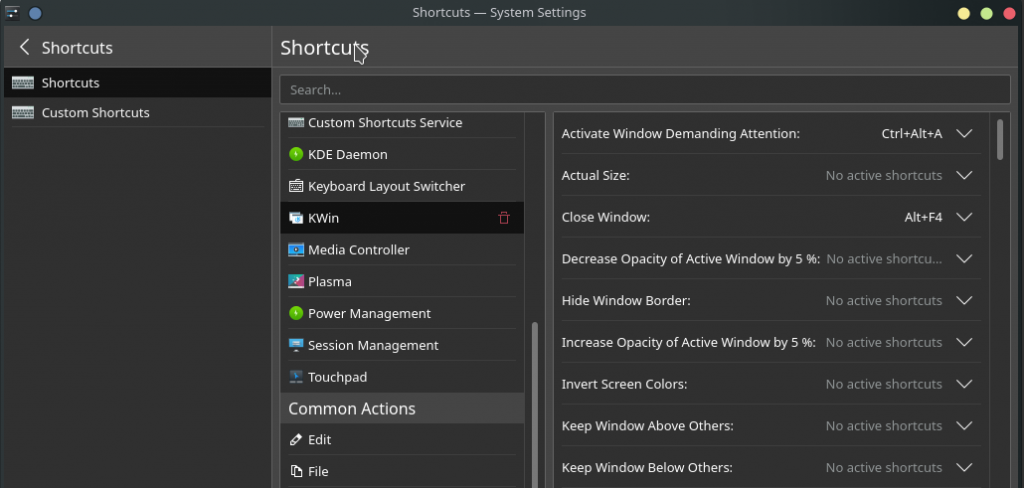Select Keyboard Layout Switcher component
This screenshot has width=1024, height=488.
point(402,186)
